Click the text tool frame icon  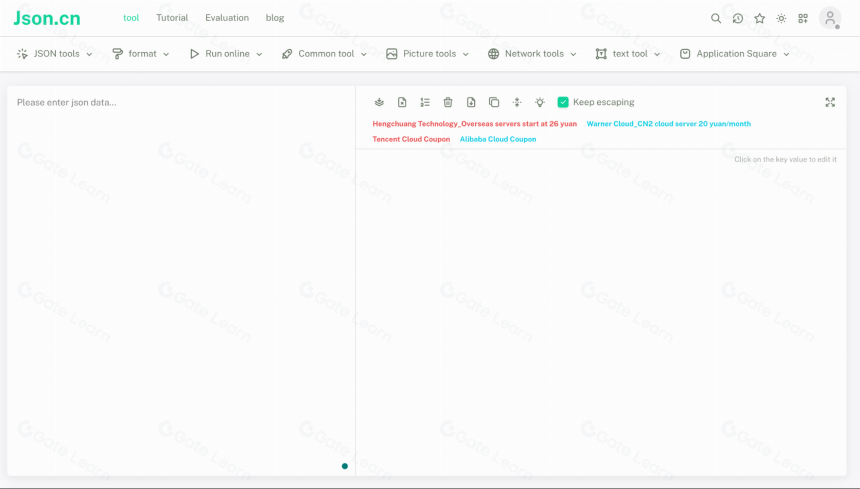click(601, 54)
